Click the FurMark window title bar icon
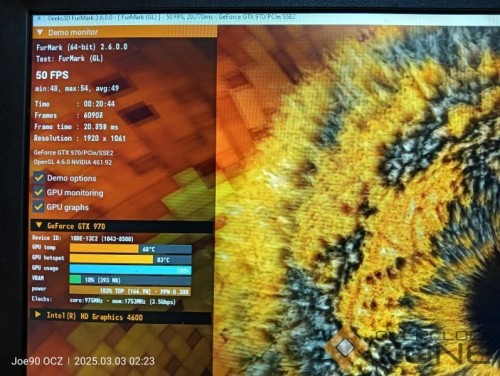500x376 pixels. 39,18
